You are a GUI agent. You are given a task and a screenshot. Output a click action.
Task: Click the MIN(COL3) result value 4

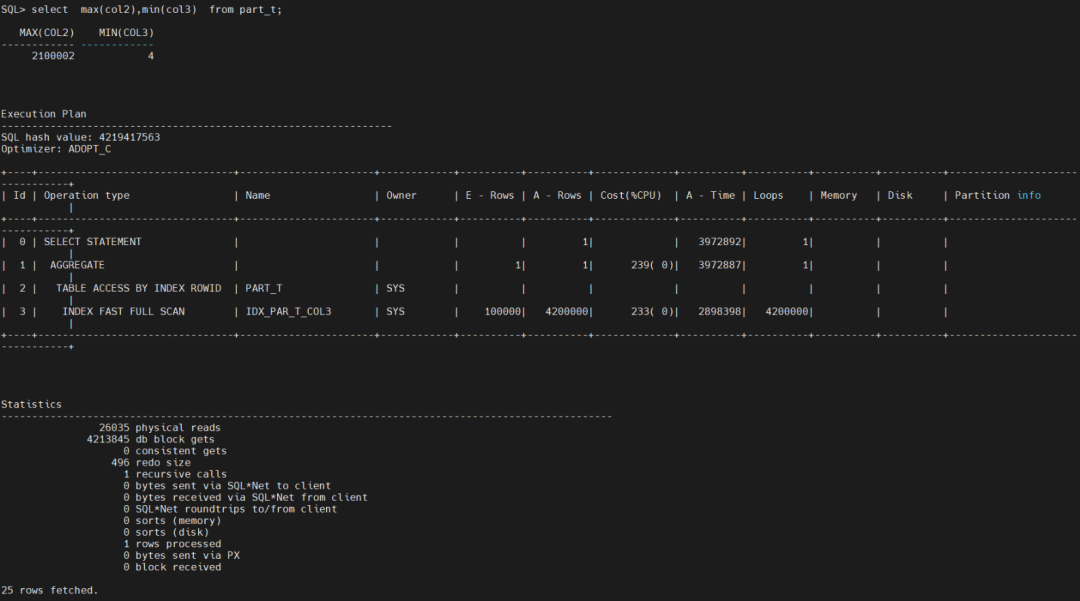pyautogui.click(x=150, y=56)
